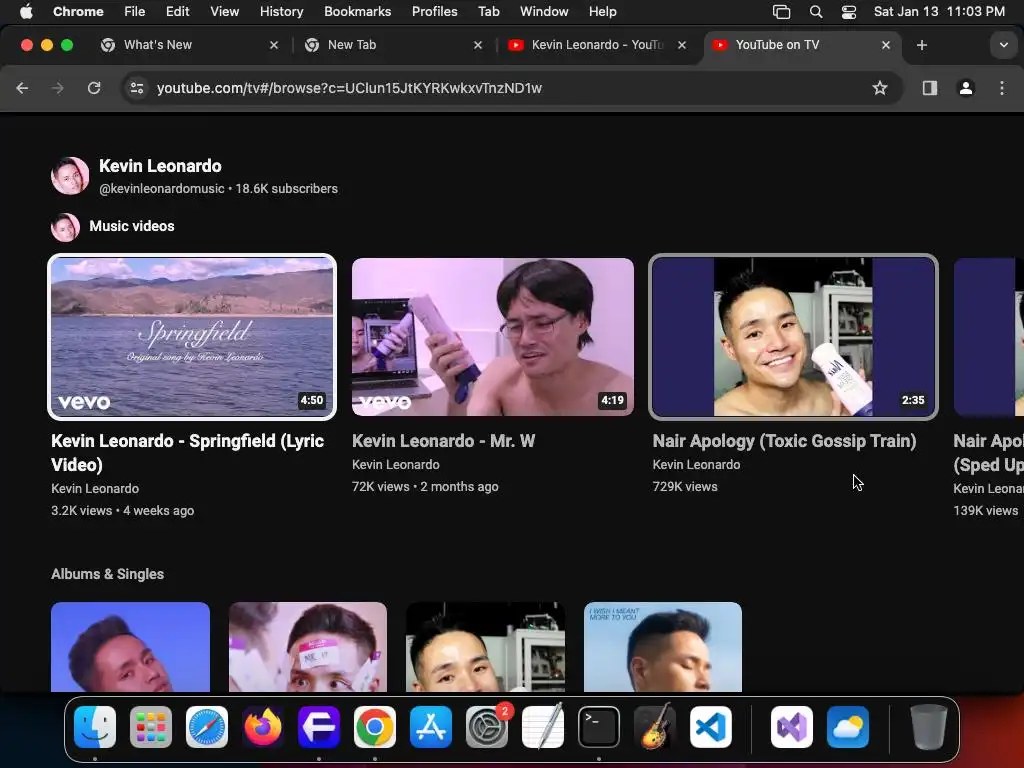This screenshot has width=1024, height=768.
Task: Click the date and time clock
Action: [x=939, y=11]
